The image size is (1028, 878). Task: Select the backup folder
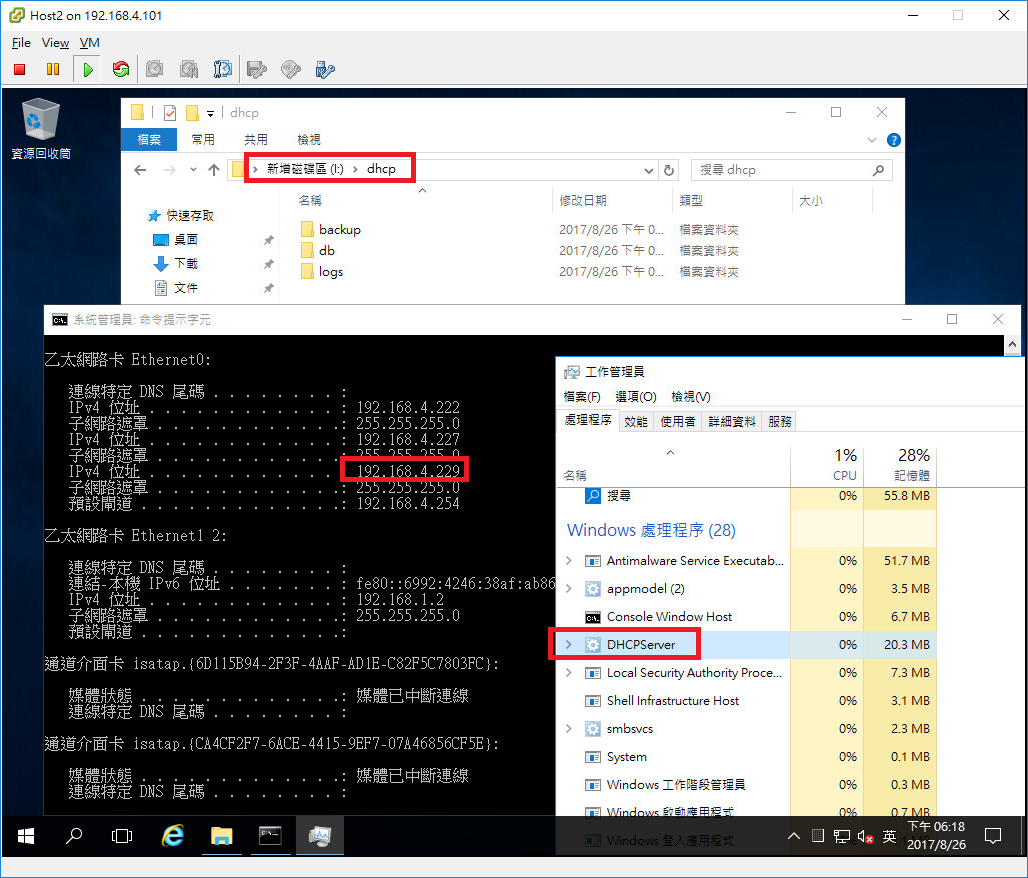click(340, 229)
